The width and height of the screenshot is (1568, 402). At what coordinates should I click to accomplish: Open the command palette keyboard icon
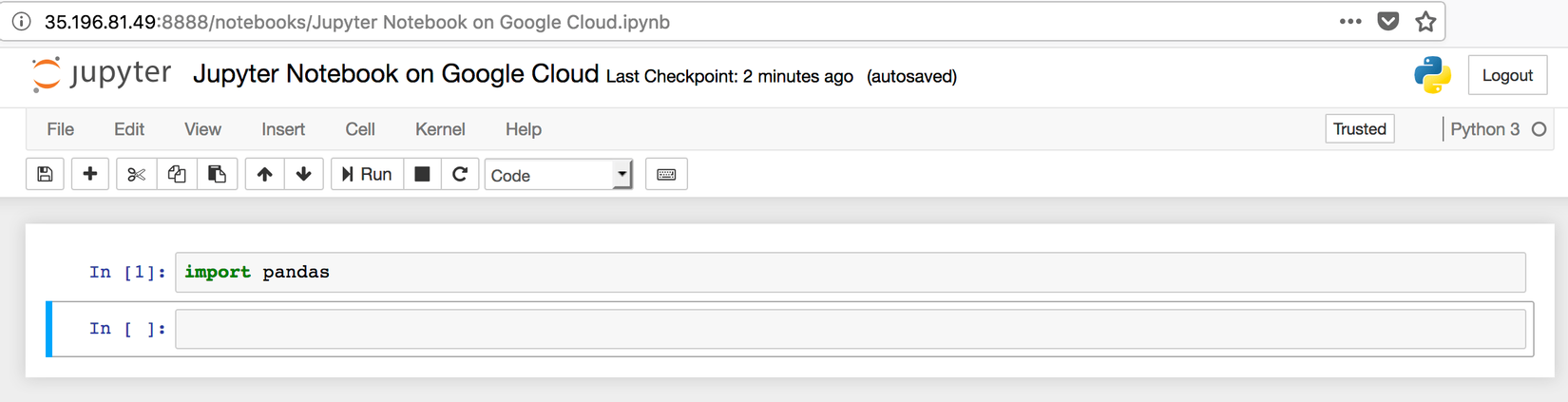(666, 175)
